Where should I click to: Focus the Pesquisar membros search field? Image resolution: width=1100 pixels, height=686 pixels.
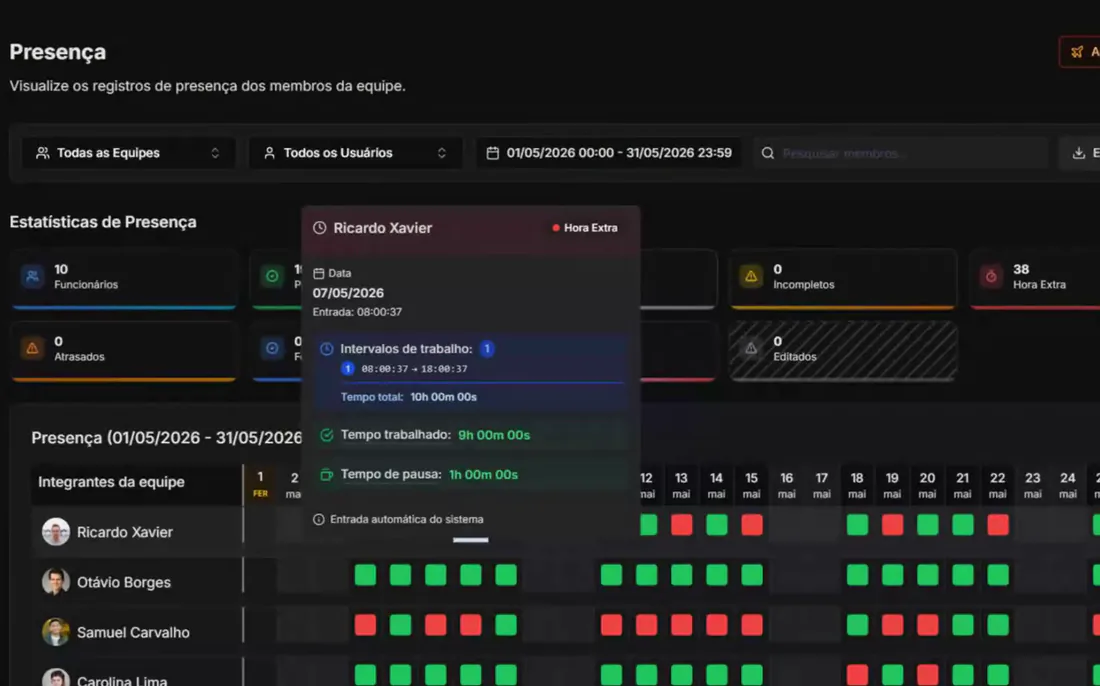point(901,153)
